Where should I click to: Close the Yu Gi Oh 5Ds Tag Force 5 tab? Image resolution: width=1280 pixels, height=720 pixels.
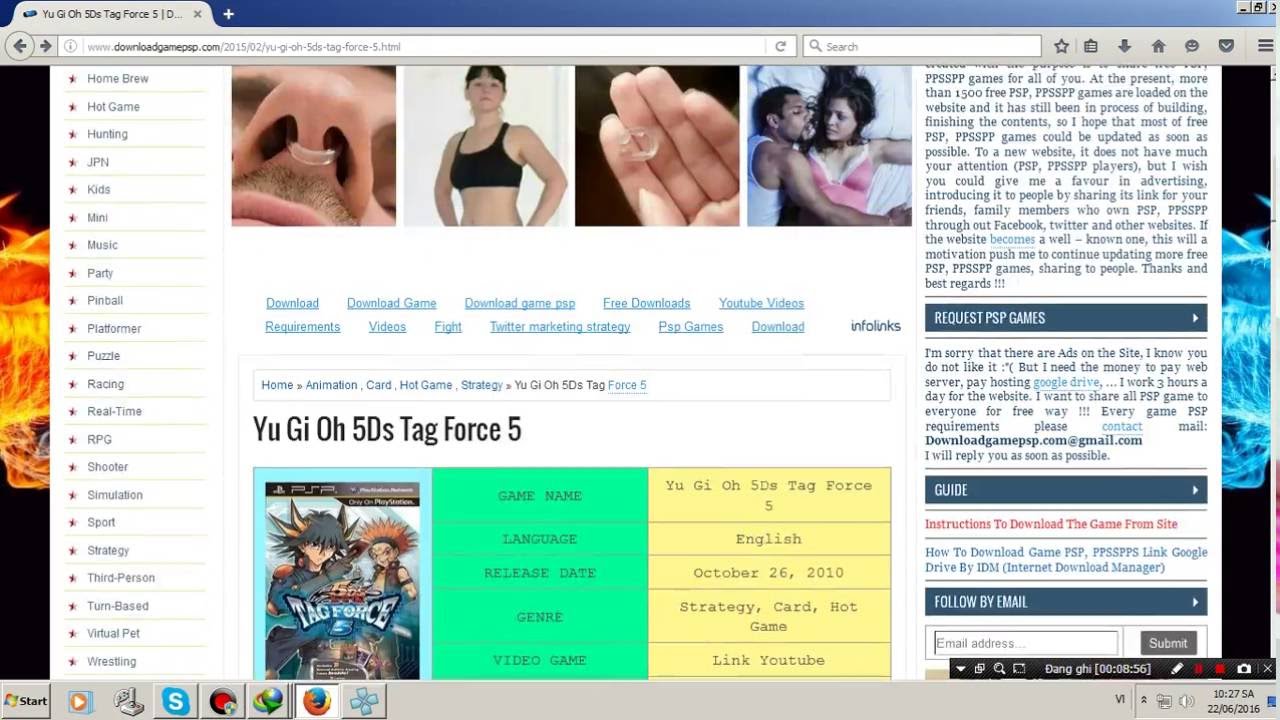200,14
